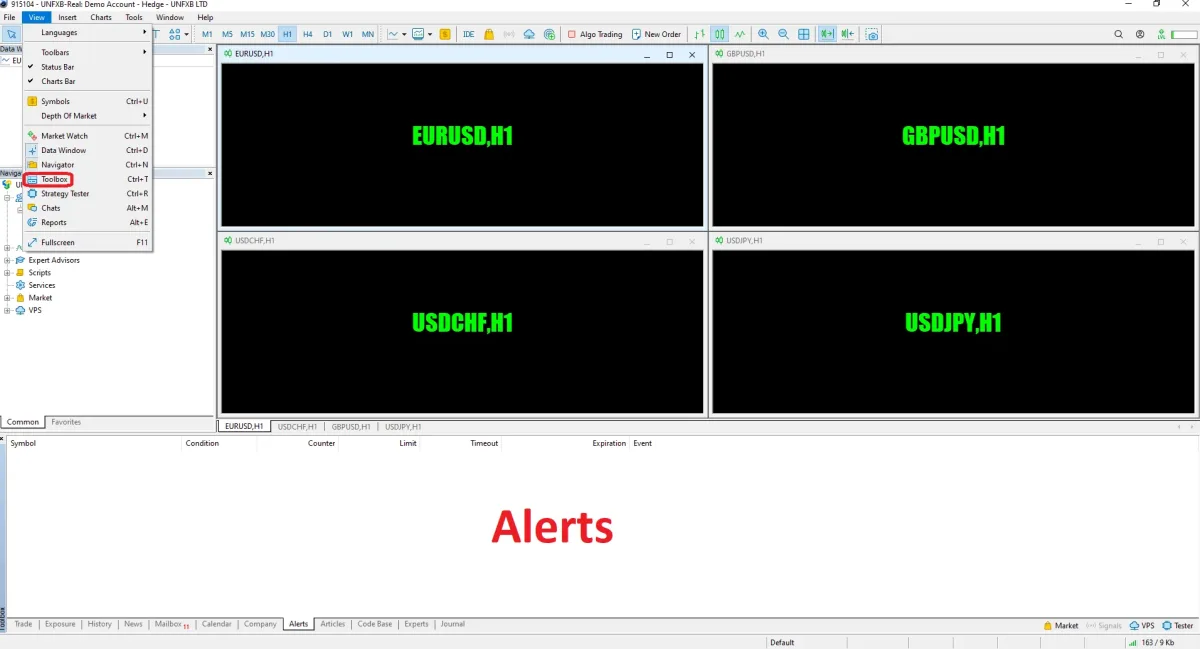
Task: Select the M1 timeframe
Action: point(207,34)
